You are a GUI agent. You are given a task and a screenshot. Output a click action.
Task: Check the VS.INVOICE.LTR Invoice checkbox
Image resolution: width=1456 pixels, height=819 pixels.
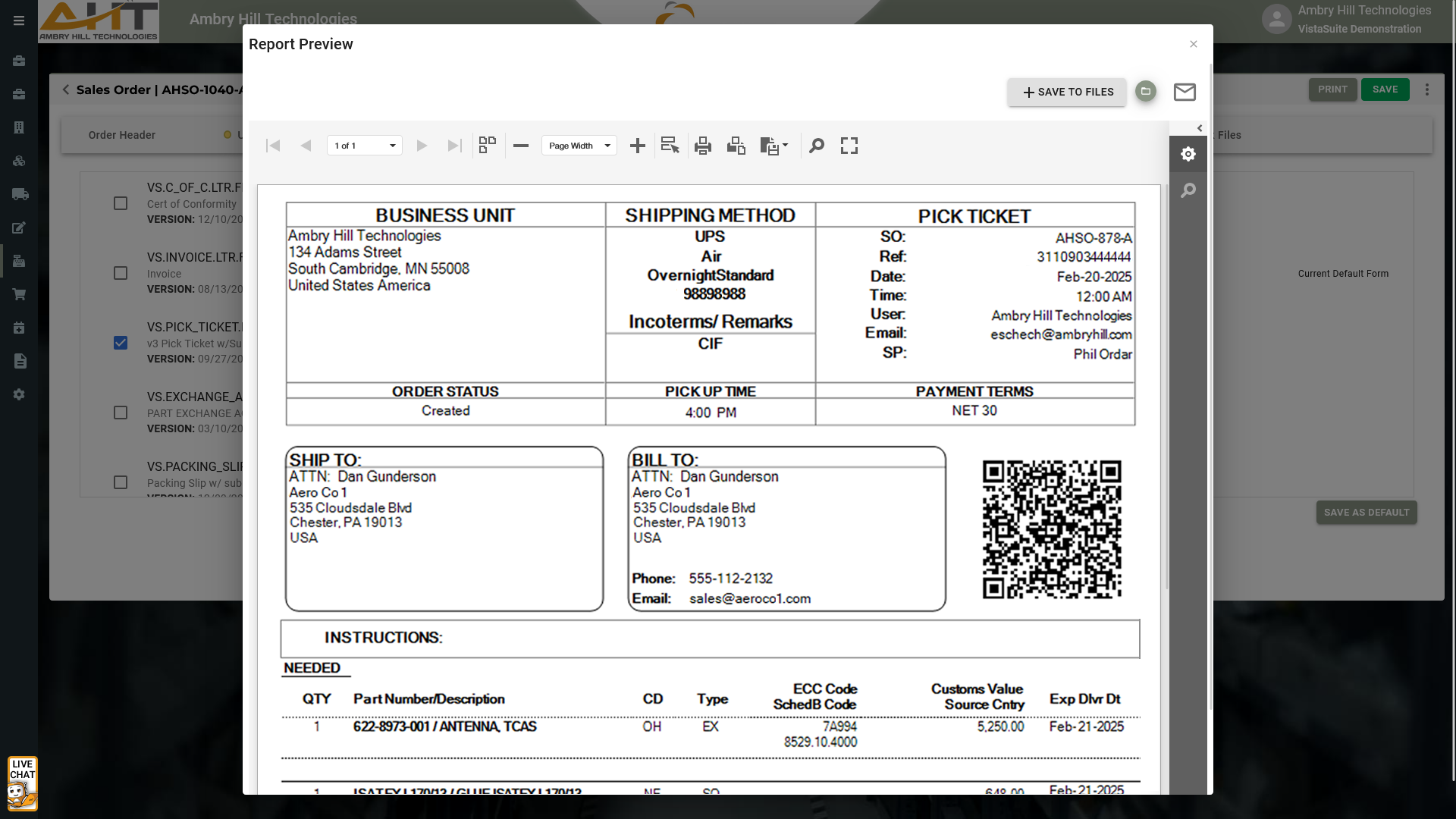coord(121,273)
